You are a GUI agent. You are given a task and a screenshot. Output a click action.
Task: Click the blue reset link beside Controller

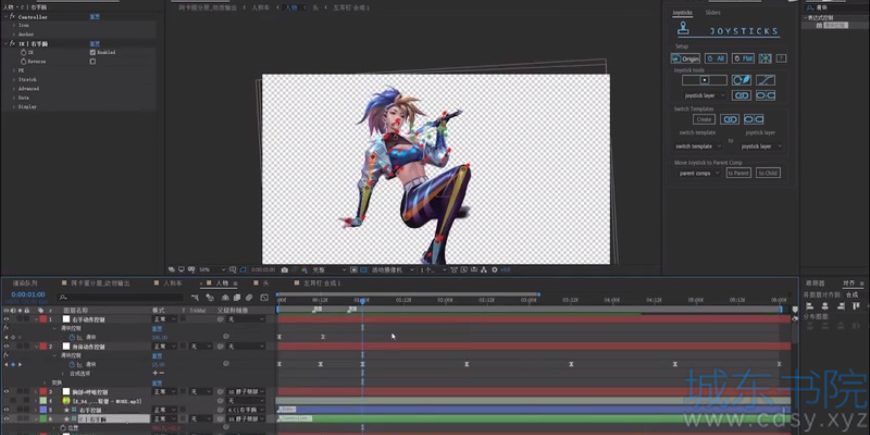coord(95,17)
